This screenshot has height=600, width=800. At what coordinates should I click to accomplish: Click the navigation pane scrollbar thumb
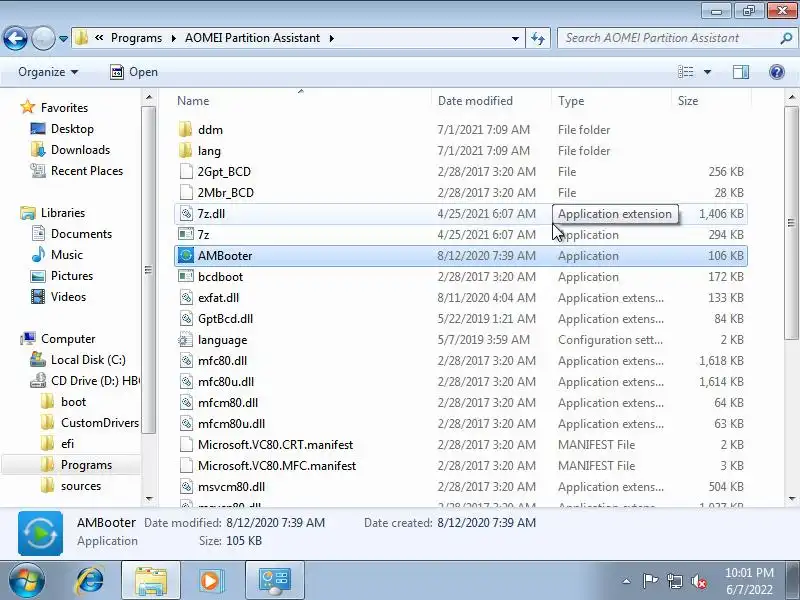[x=148, y=270]
